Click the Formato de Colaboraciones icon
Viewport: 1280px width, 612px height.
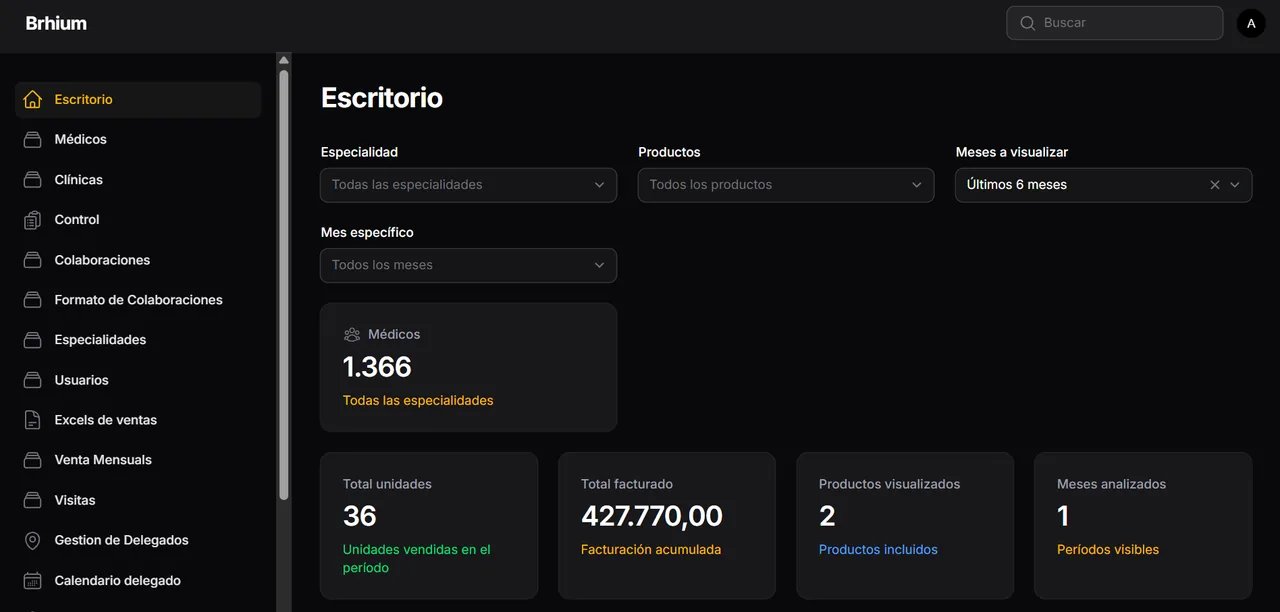point(33,300)
